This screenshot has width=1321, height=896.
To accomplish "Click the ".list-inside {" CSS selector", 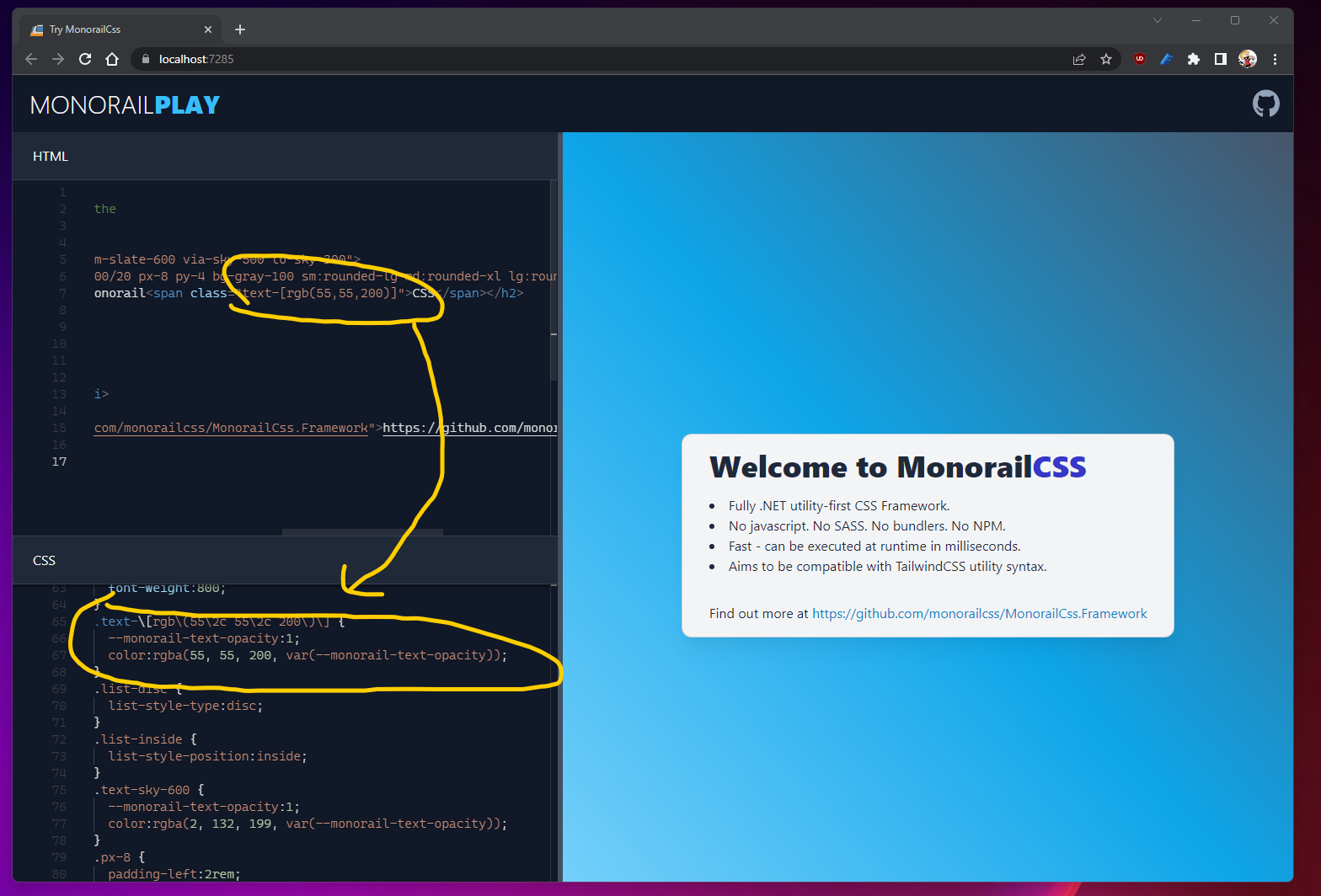I will (146, 739).
